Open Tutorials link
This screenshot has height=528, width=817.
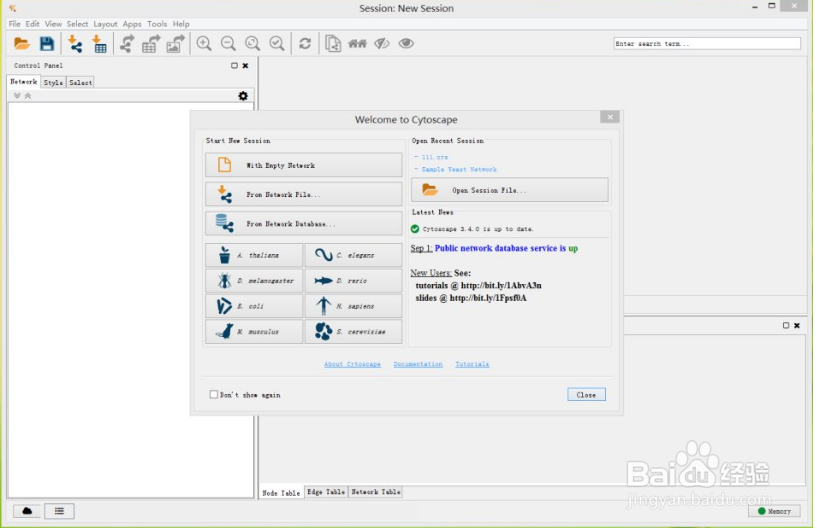pos(472,364)
